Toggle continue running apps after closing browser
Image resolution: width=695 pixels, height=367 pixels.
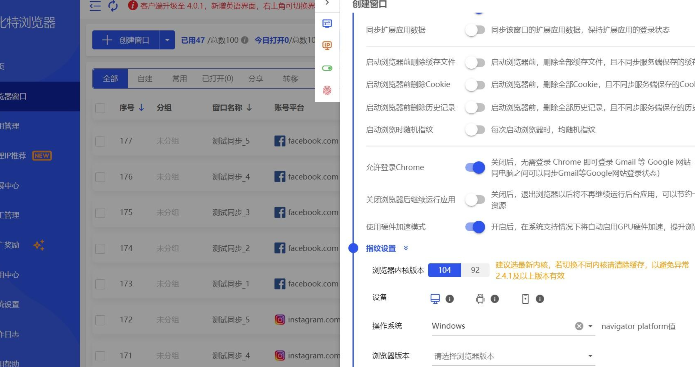(475, 199)
